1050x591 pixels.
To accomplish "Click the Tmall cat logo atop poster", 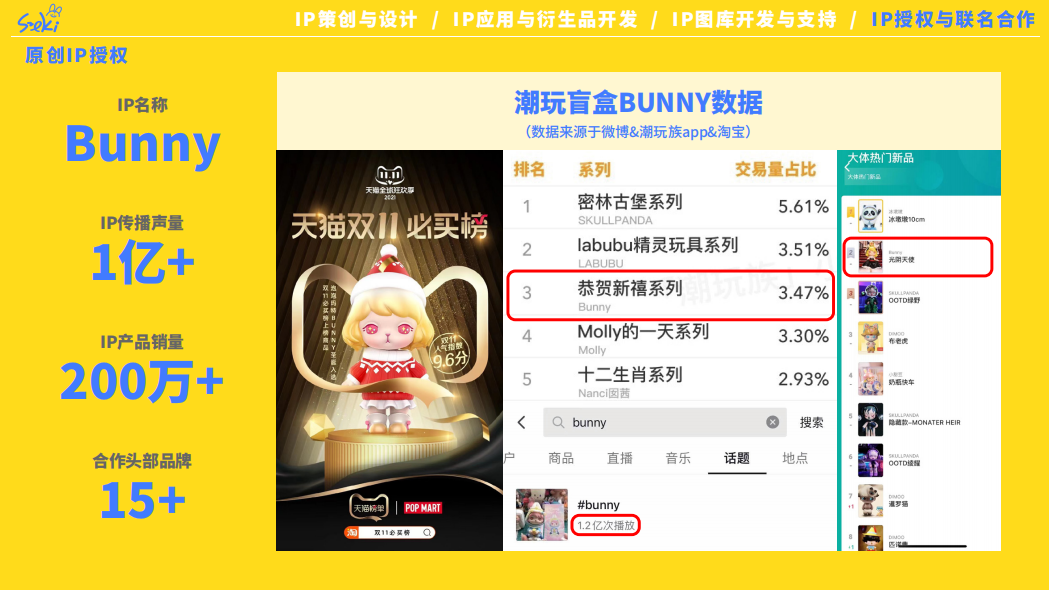I will pyautogui.click(x=390, y=176).
